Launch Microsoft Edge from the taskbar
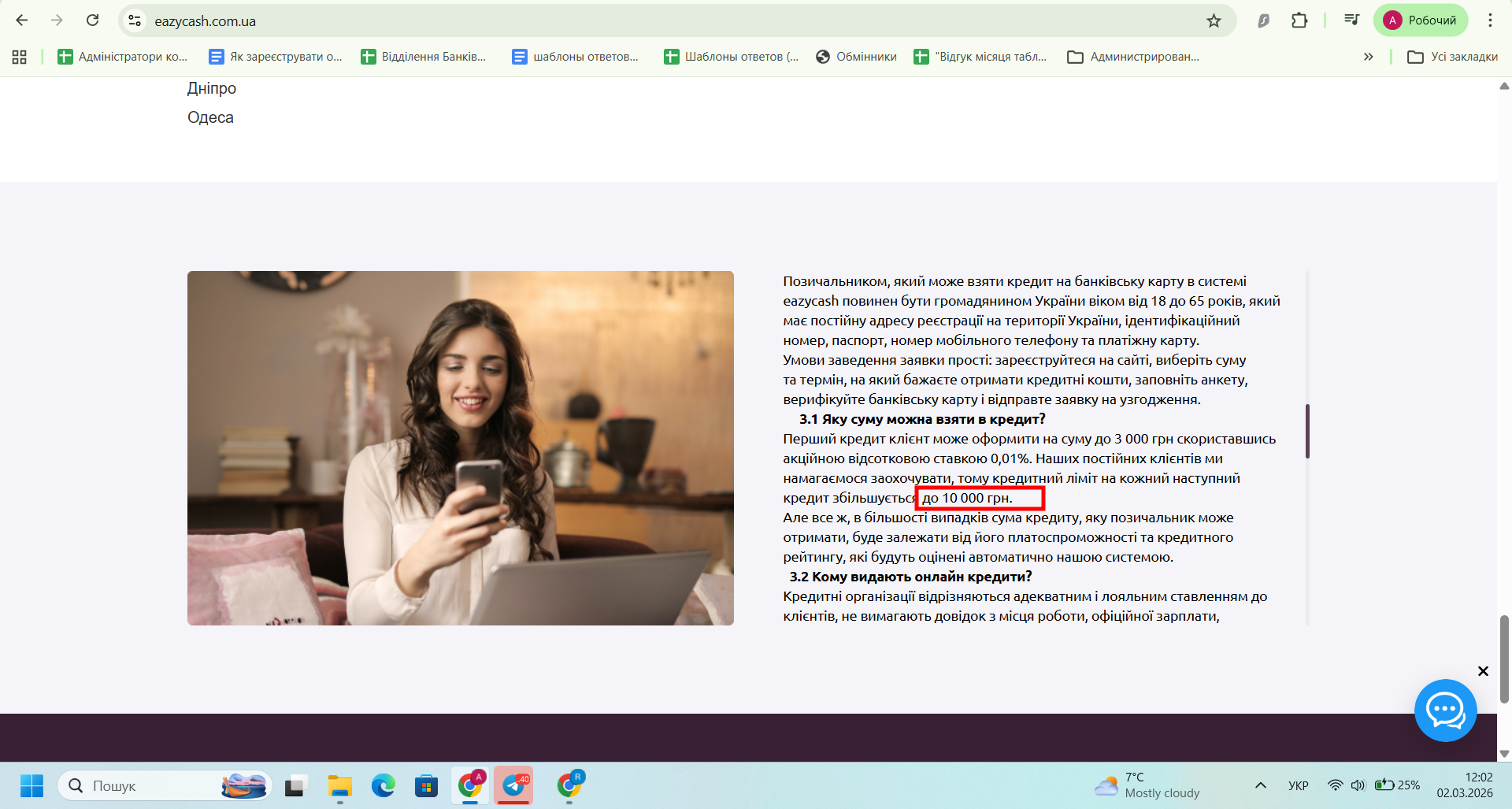This screenshot has height=809, width=1512. pyautogui.click(x=384, y=785)
